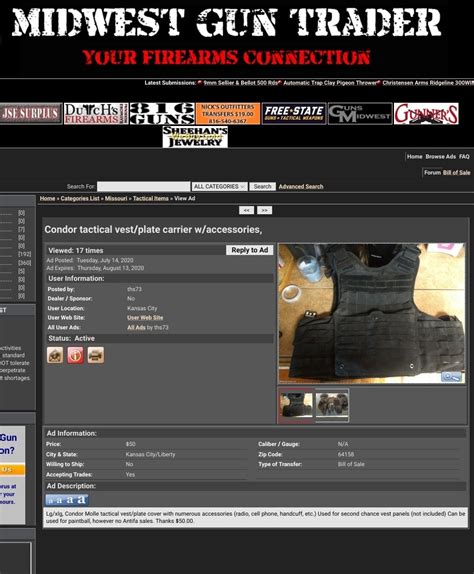
Task: Click Missouri breadcrumb link
Action: click(116, 198)
